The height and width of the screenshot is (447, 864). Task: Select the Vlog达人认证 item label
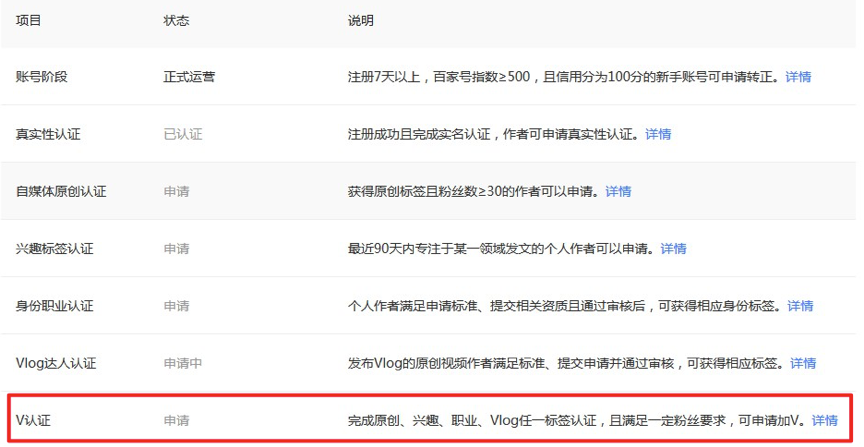click(x=56, y=363)
